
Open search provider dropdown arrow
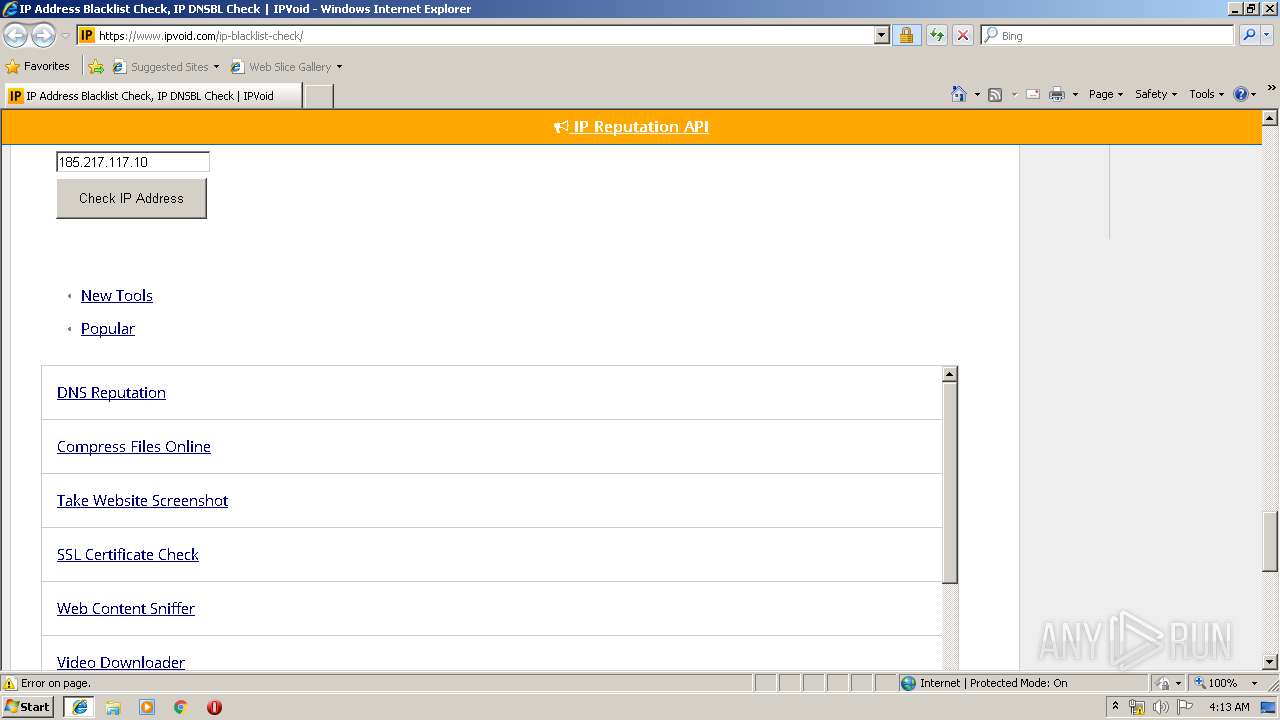[1268, 35]
